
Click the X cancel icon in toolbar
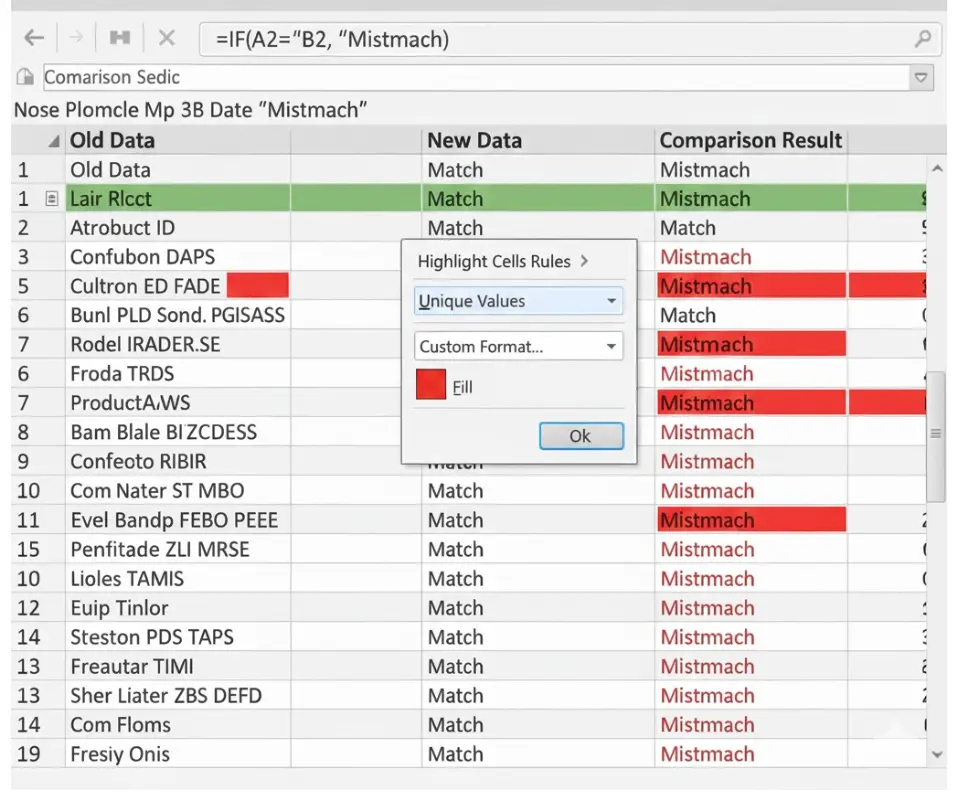coord(167,38)
